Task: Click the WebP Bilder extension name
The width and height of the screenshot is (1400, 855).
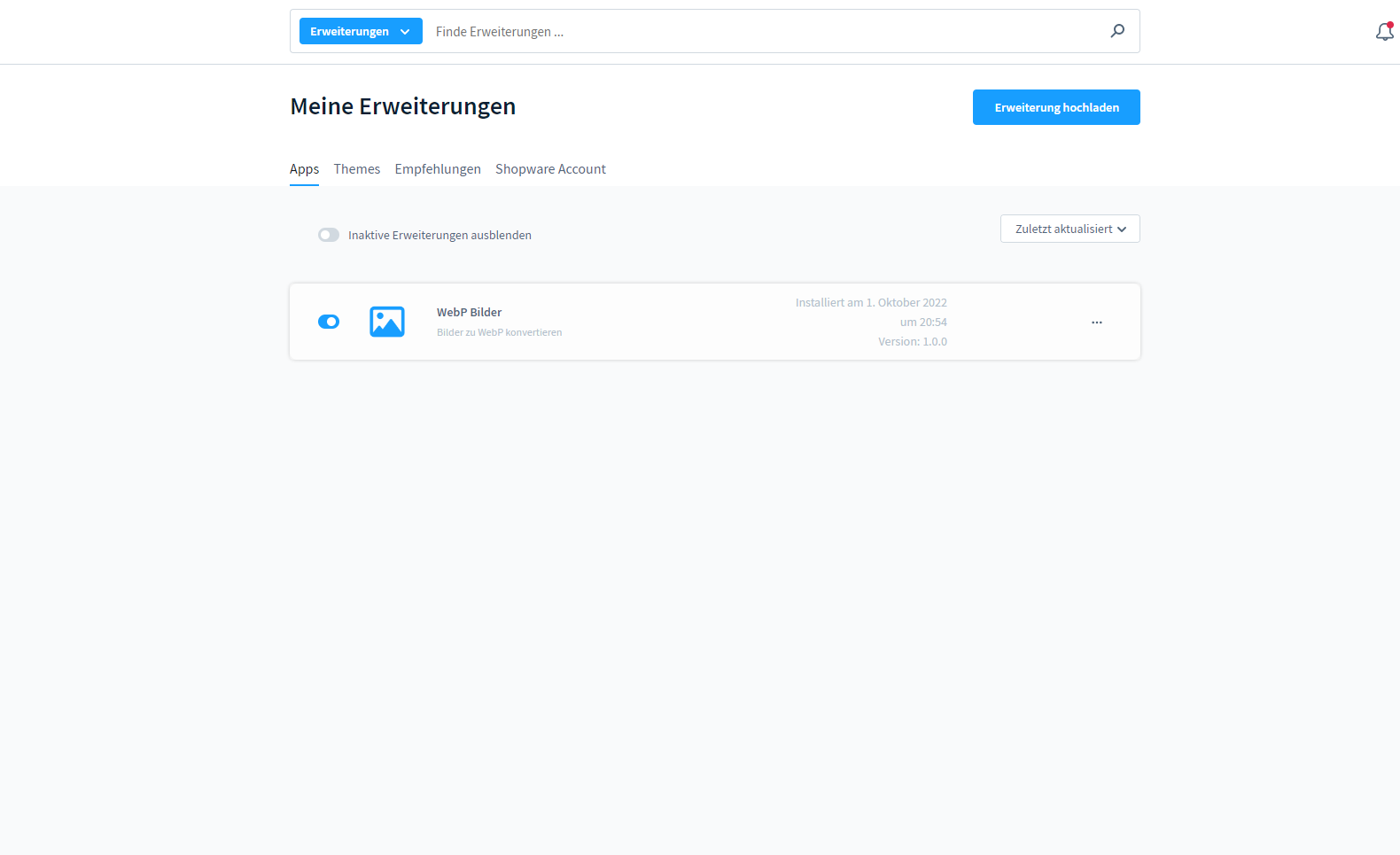Action: pos(469,312)
